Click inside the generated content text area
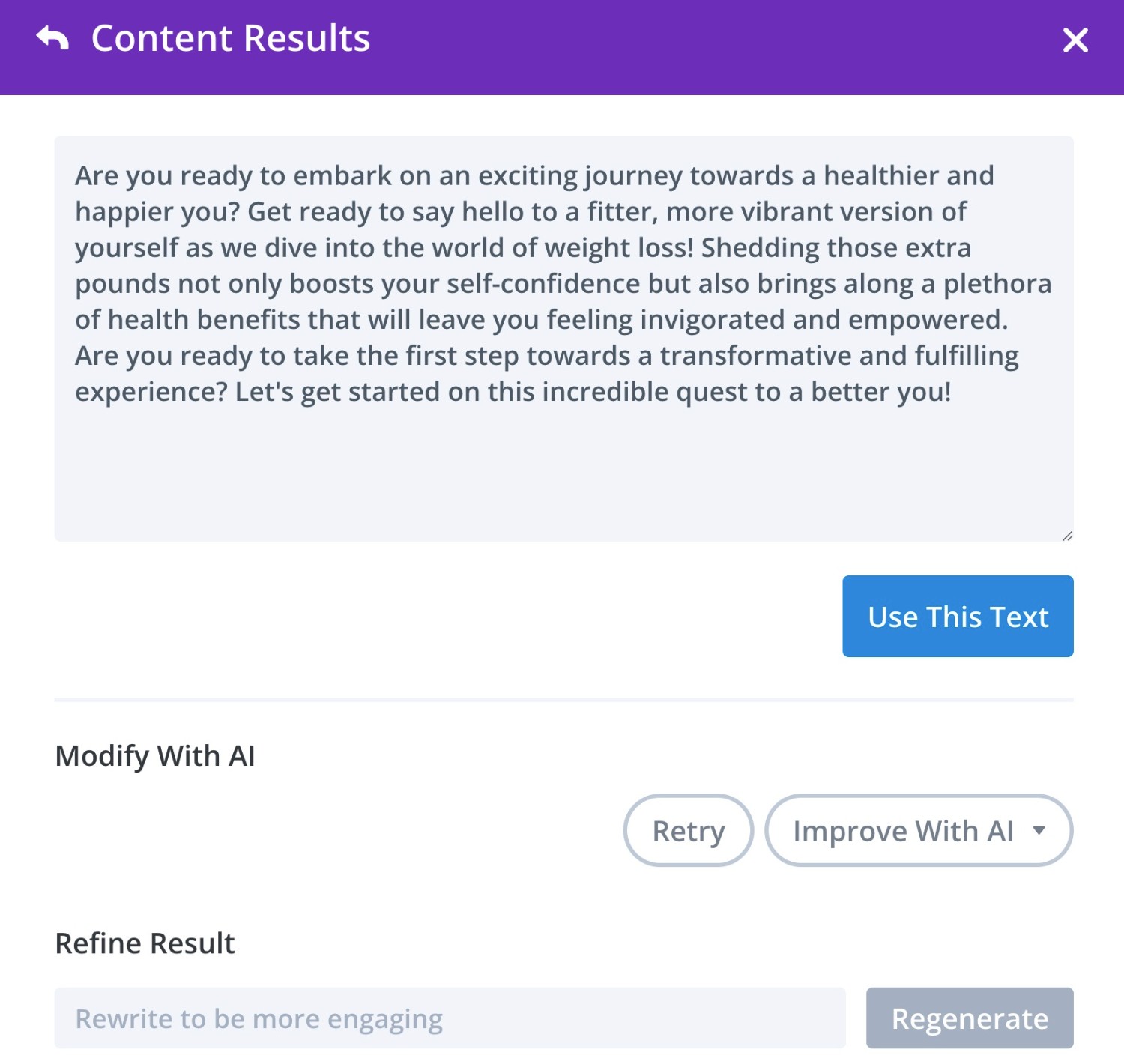Viewport: 1124px width, 1064px height. pos(563,339)
